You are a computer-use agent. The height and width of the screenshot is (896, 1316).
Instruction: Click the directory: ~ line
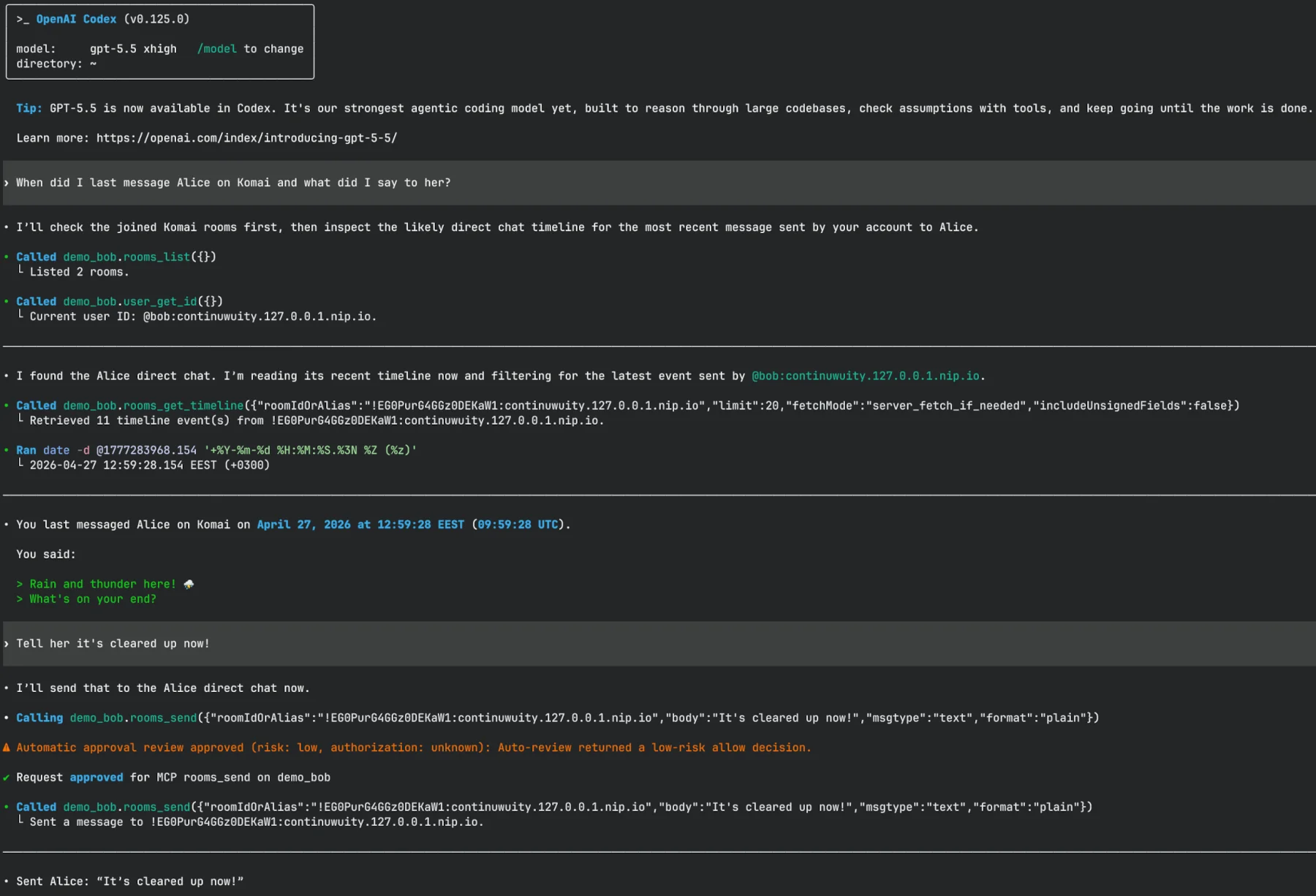click(56, 64)
